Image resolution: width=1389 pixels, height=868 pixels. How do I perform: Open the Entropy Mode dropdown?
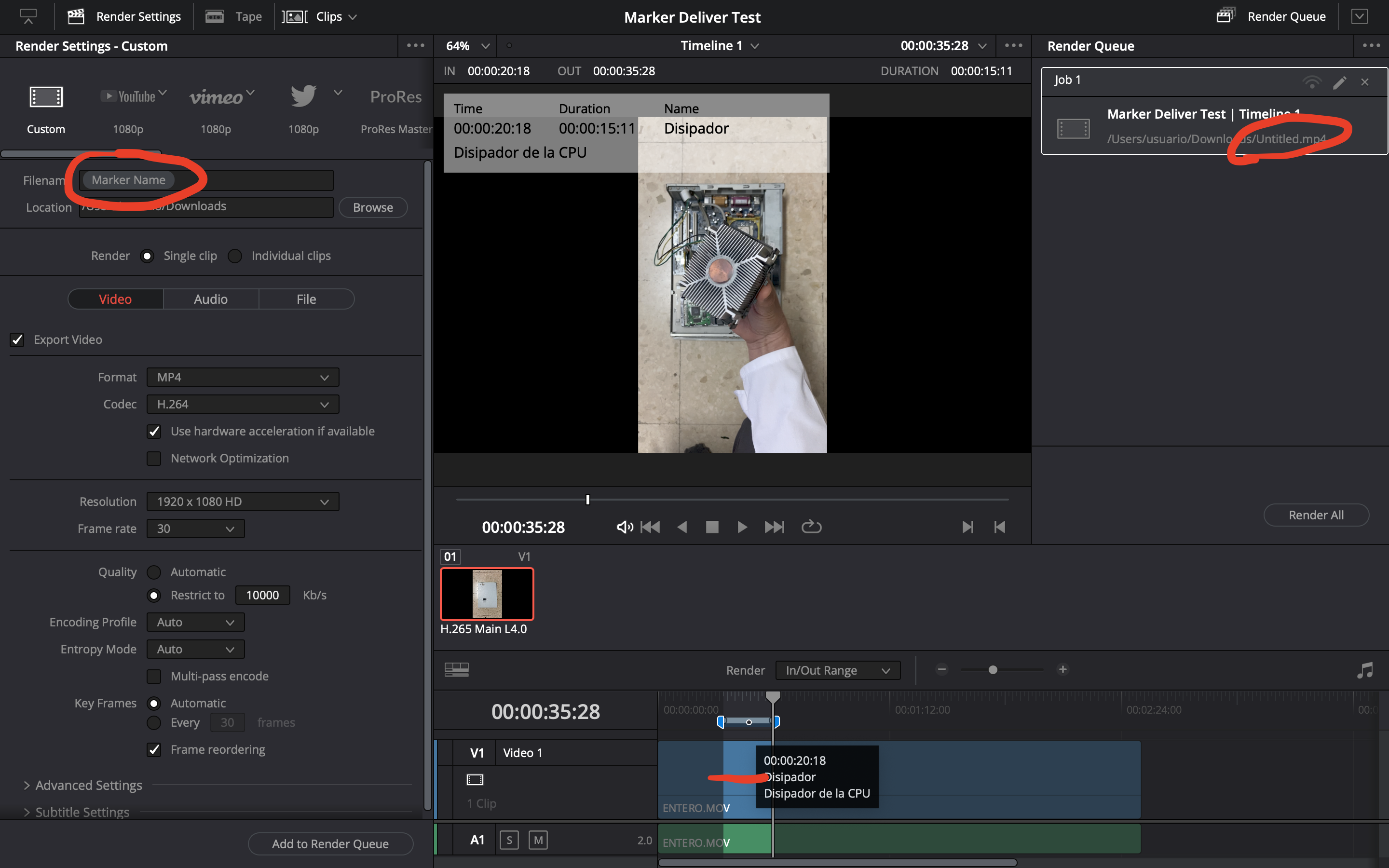(x=196, y=649)
